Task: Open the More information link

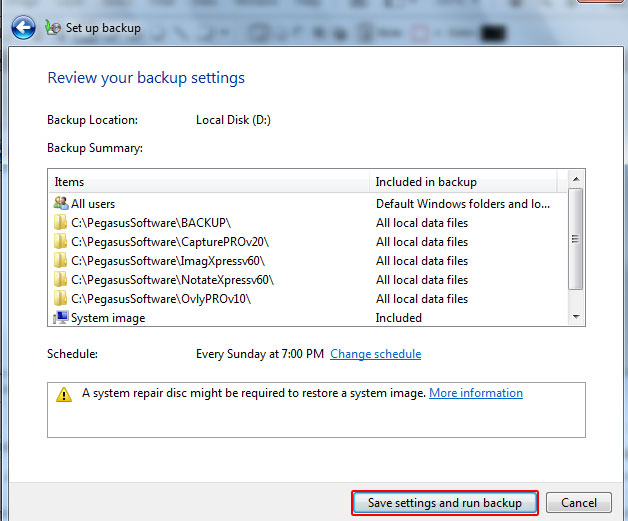Action: pyautogui.click(x=475, y=393)
